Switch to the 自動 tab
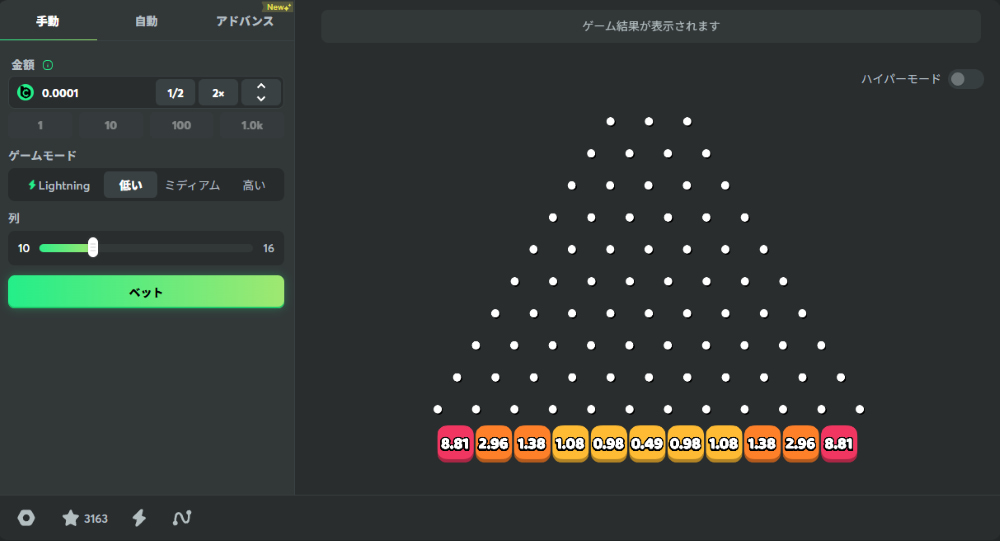The height and width of the screenshot is (541, 1000). 146,21
